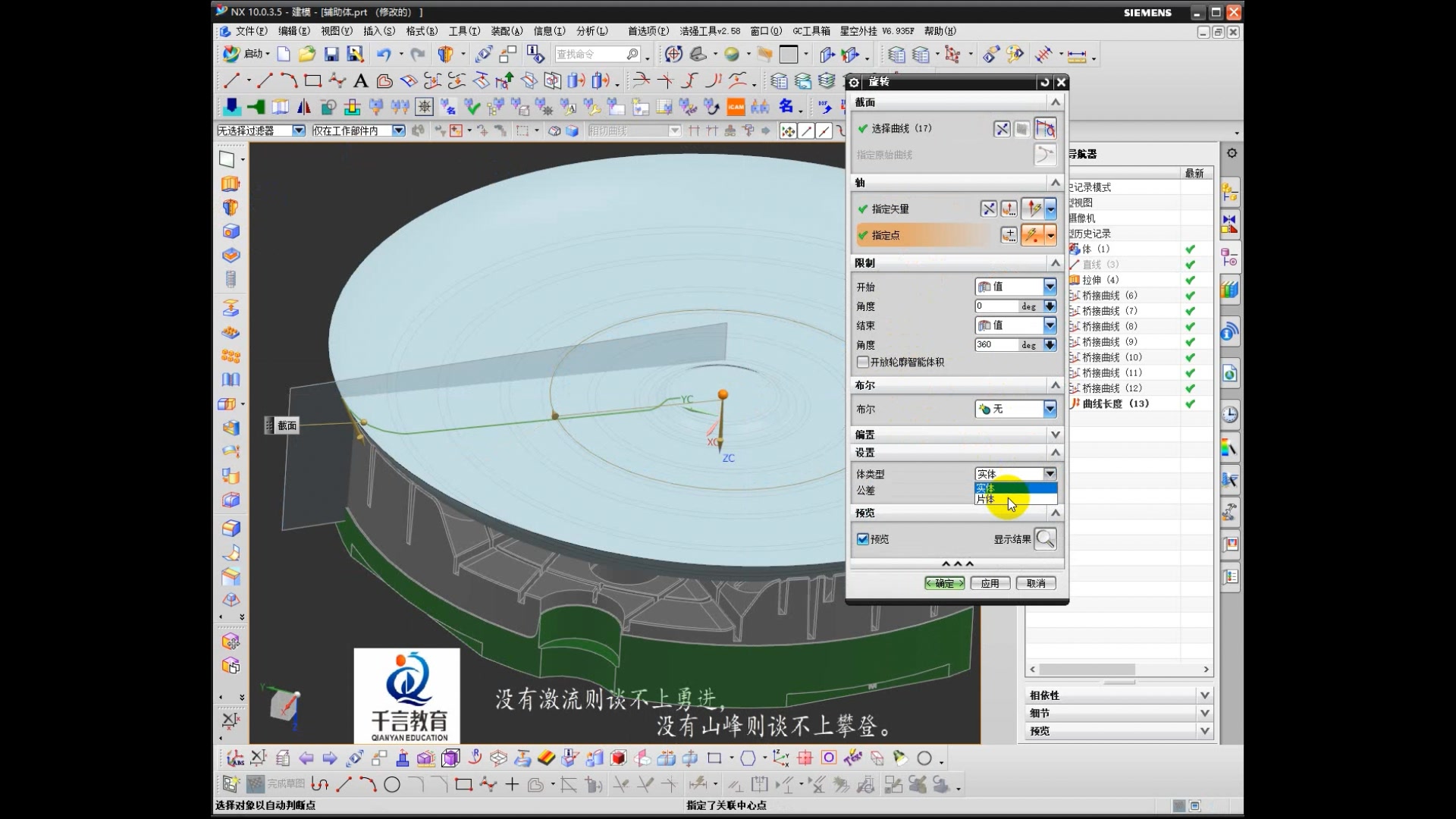Open the 插入 menu

coord(378,31)
